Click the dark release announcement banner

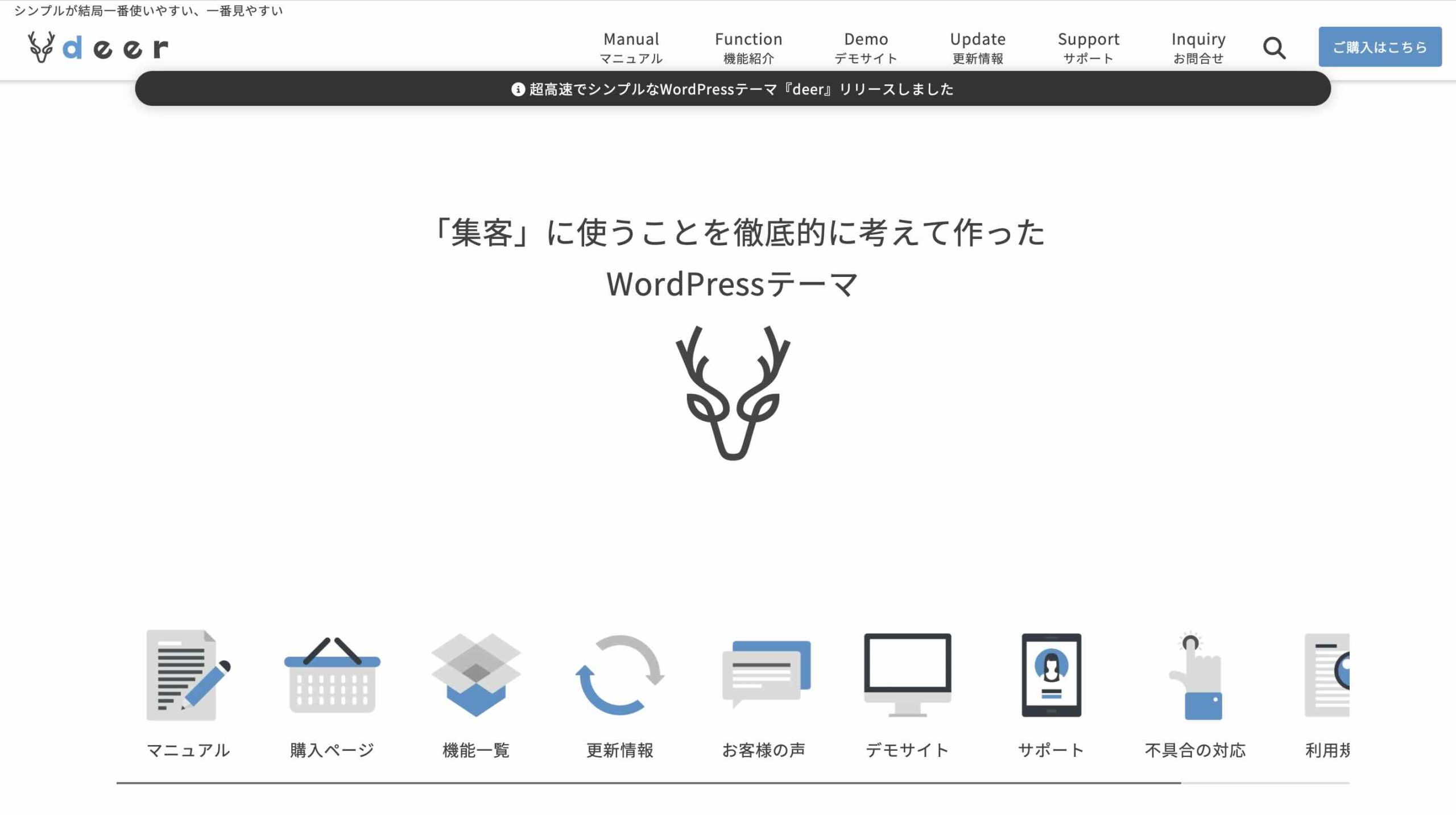tap(733, 89)
